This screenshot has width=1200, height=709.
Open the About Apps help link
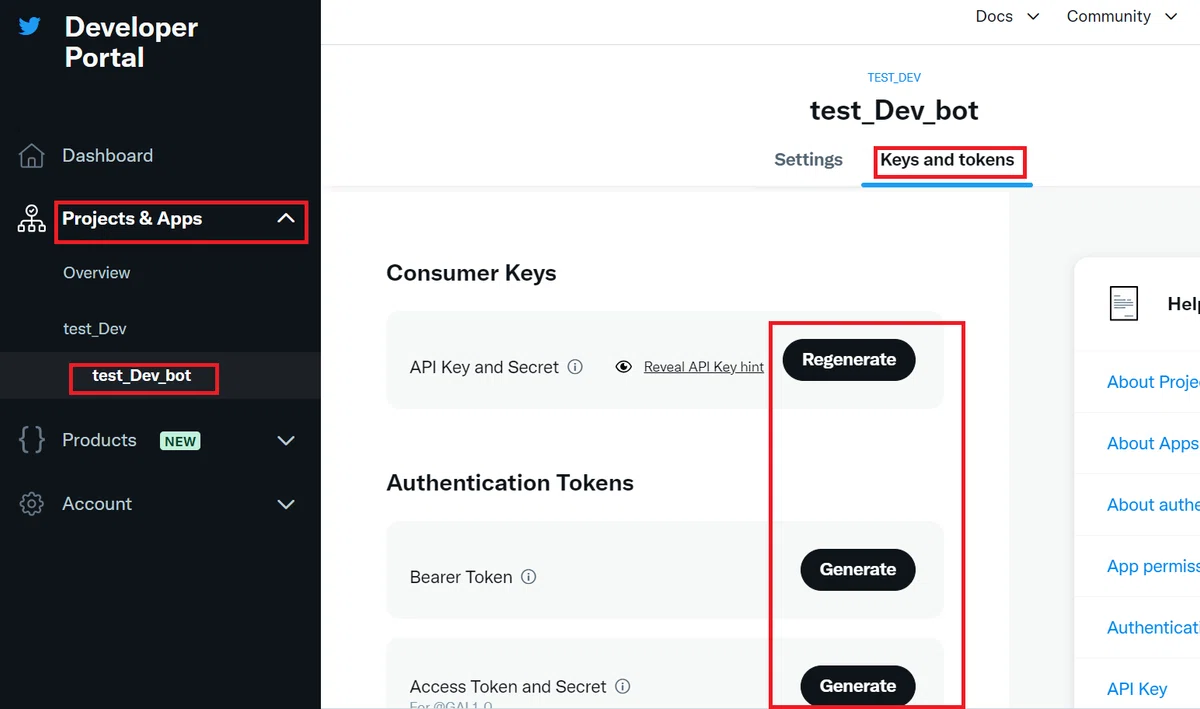[1152, 444]
